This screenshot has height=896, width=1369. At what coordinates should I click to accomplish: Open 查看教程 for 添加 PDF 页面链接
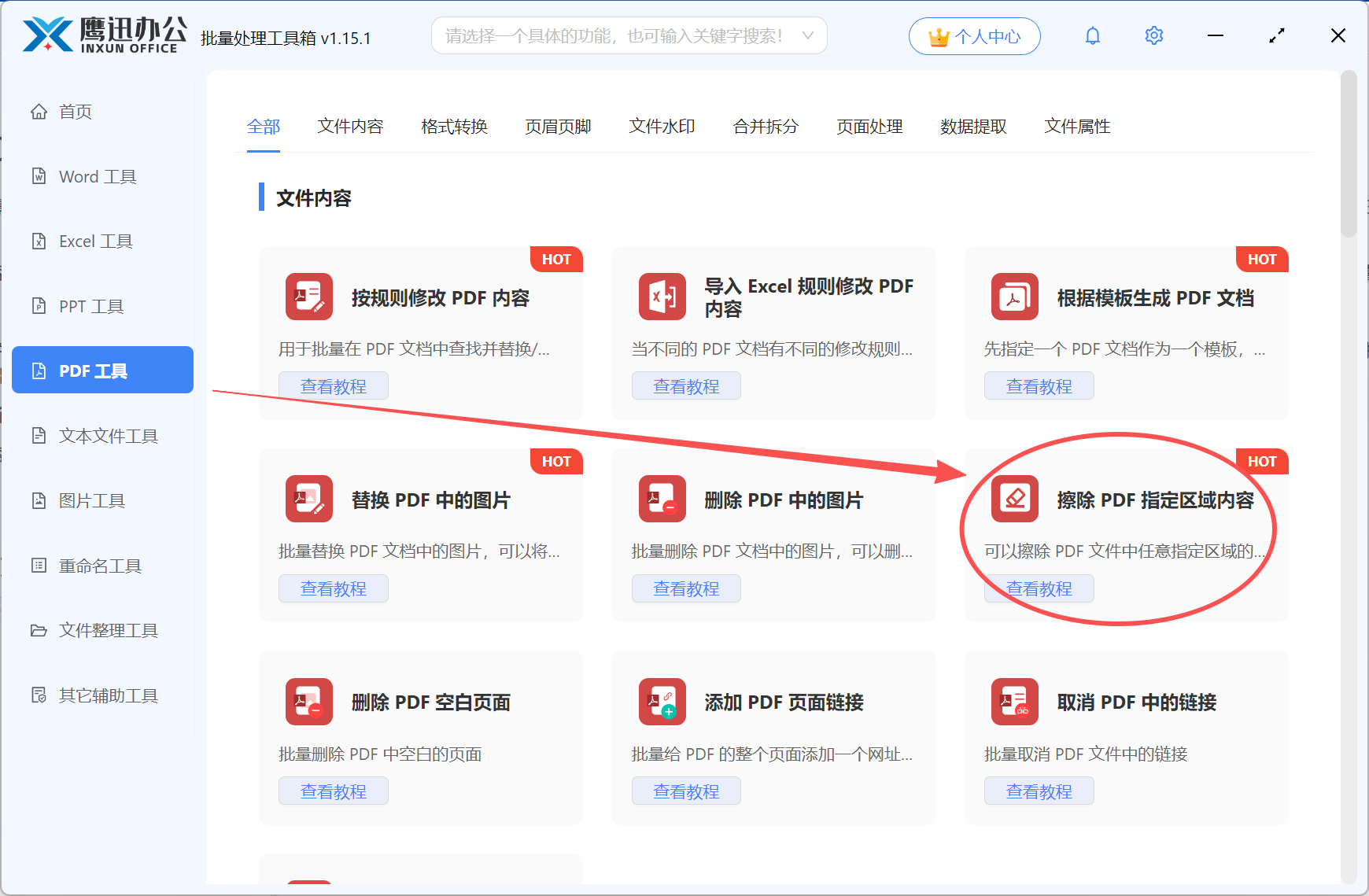pyautogui.click(x=686, y=791)
